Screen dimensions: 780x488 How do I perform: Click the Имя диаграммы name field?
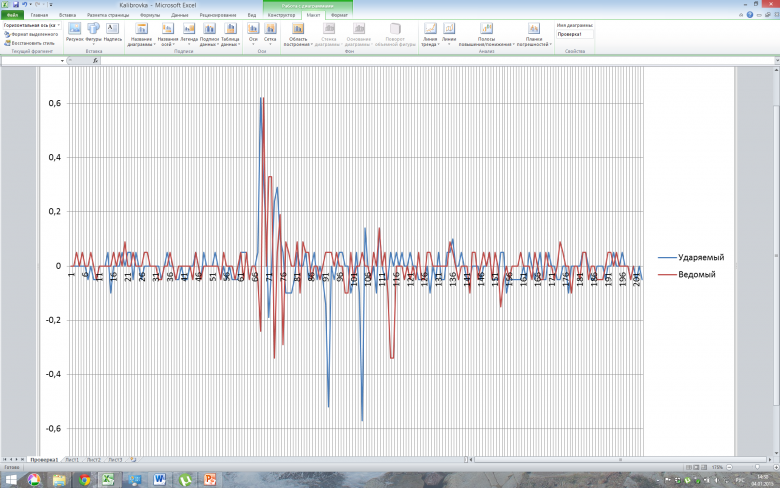click(x=575, y=34)
